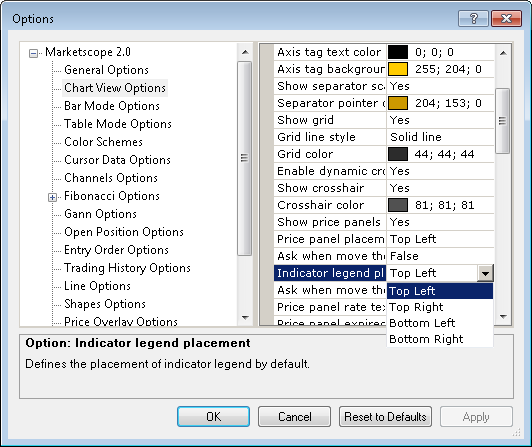Pick the Grid color swatch

[x=398, y=154]
